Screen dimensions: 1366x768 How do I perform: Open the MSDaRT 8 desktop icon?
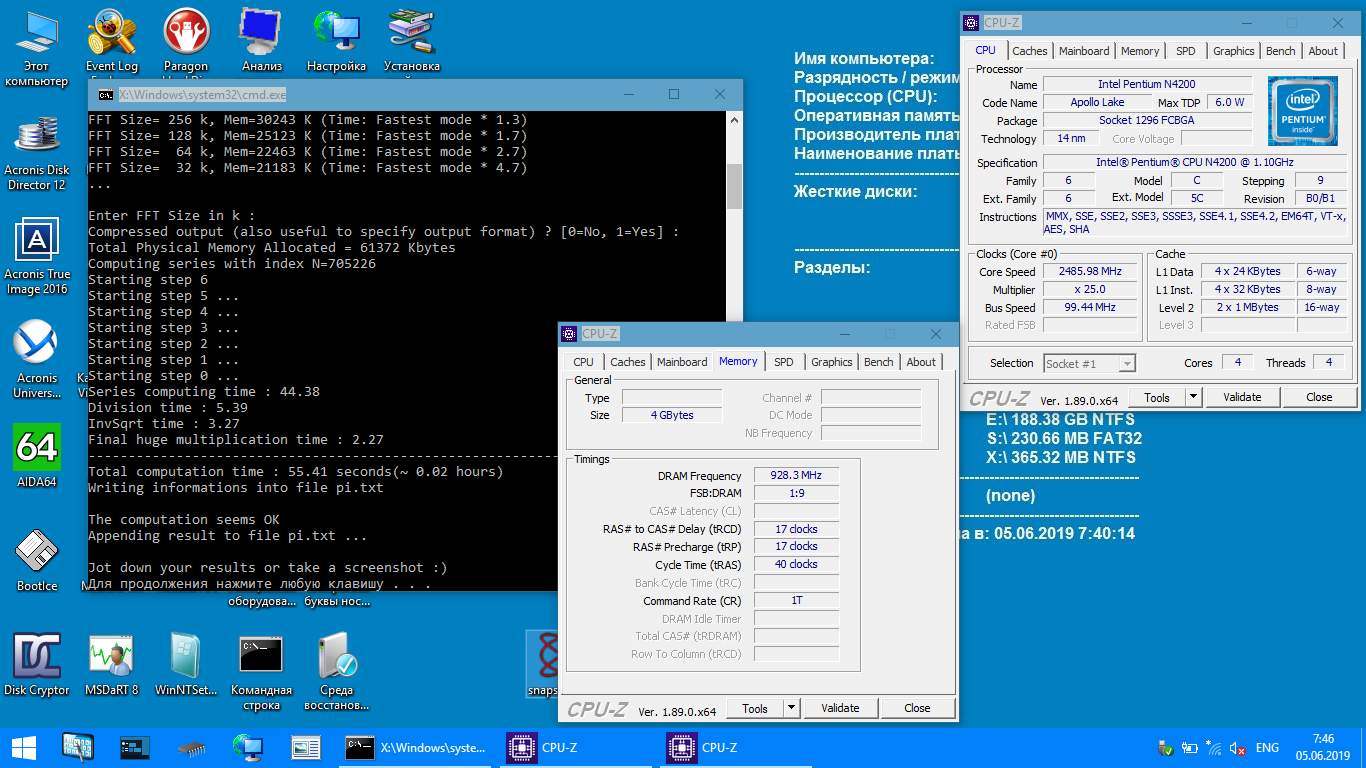pos(112,664)
